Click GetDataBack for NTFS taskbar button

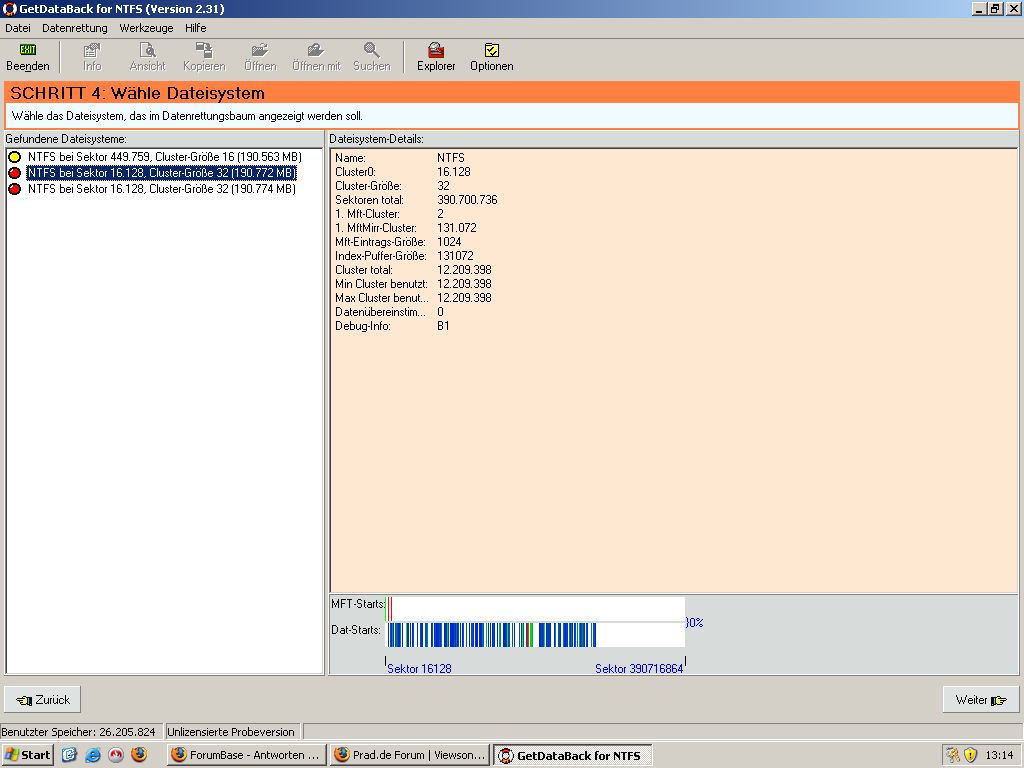click(x=572, y=756)
